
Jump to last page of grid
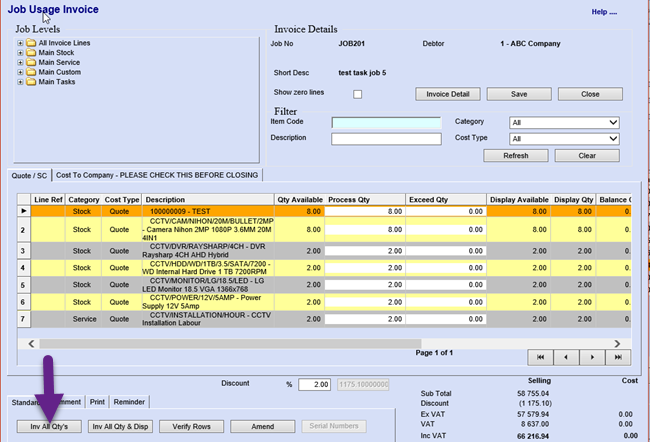[x=619, y=356]
